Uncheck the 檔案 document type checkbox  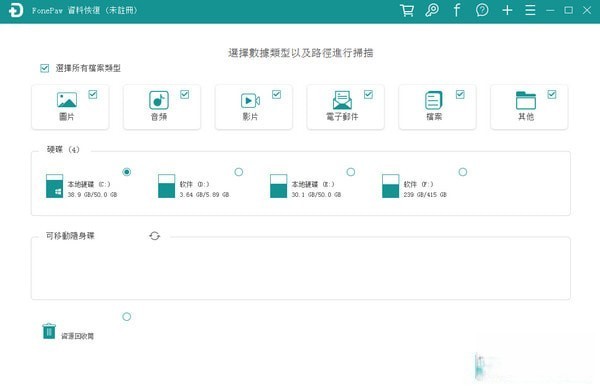click(x=460, y=94)
